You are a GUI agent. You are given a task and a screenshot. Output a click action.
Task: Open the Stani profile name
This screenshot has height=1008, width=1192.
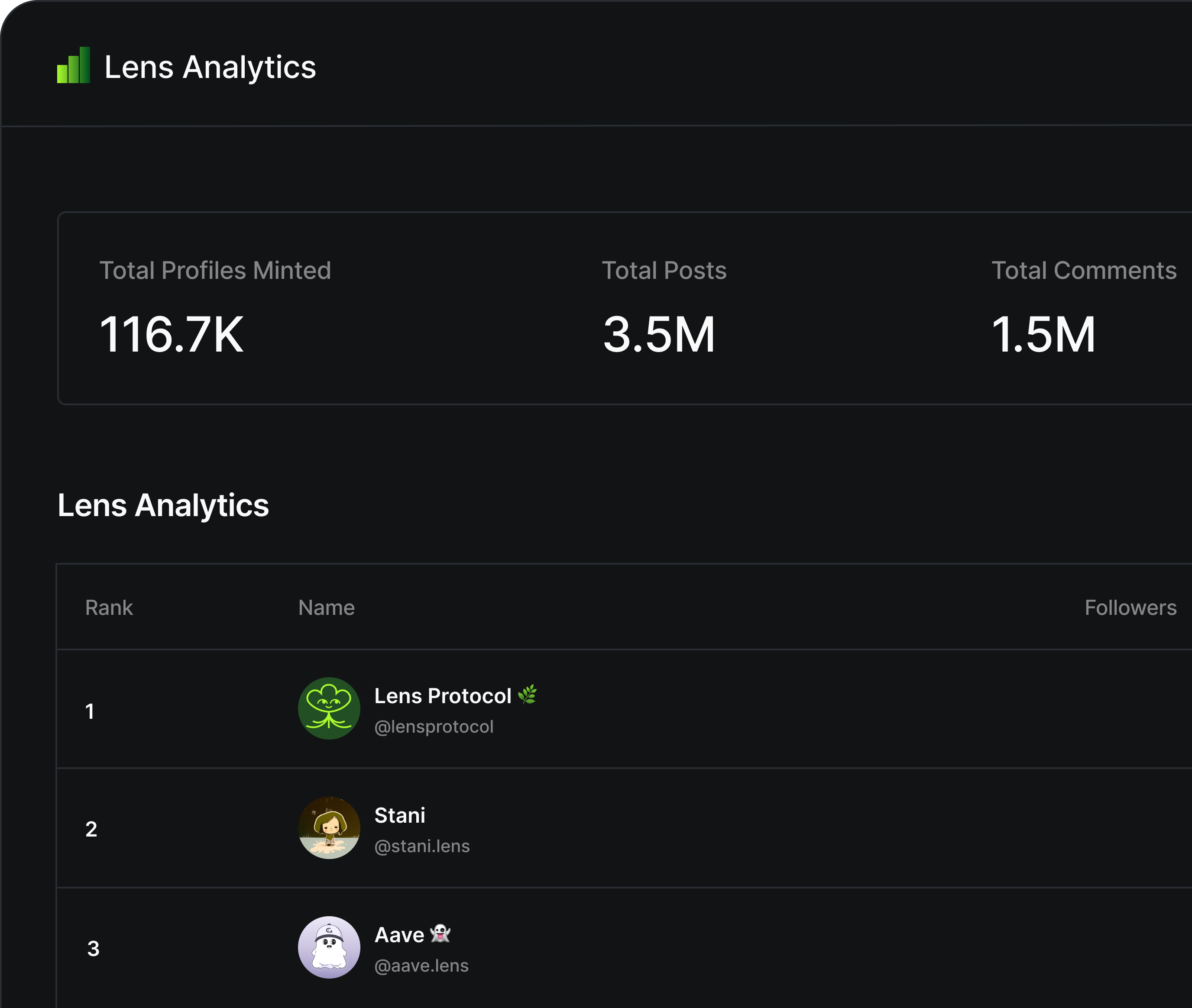pyautogui.click(x=400, y=815)
